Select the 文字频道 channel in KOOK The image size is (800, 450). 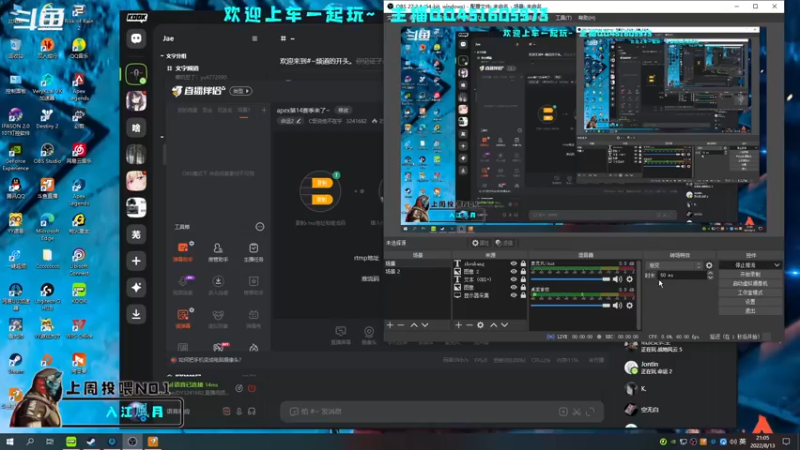[187, 68]
